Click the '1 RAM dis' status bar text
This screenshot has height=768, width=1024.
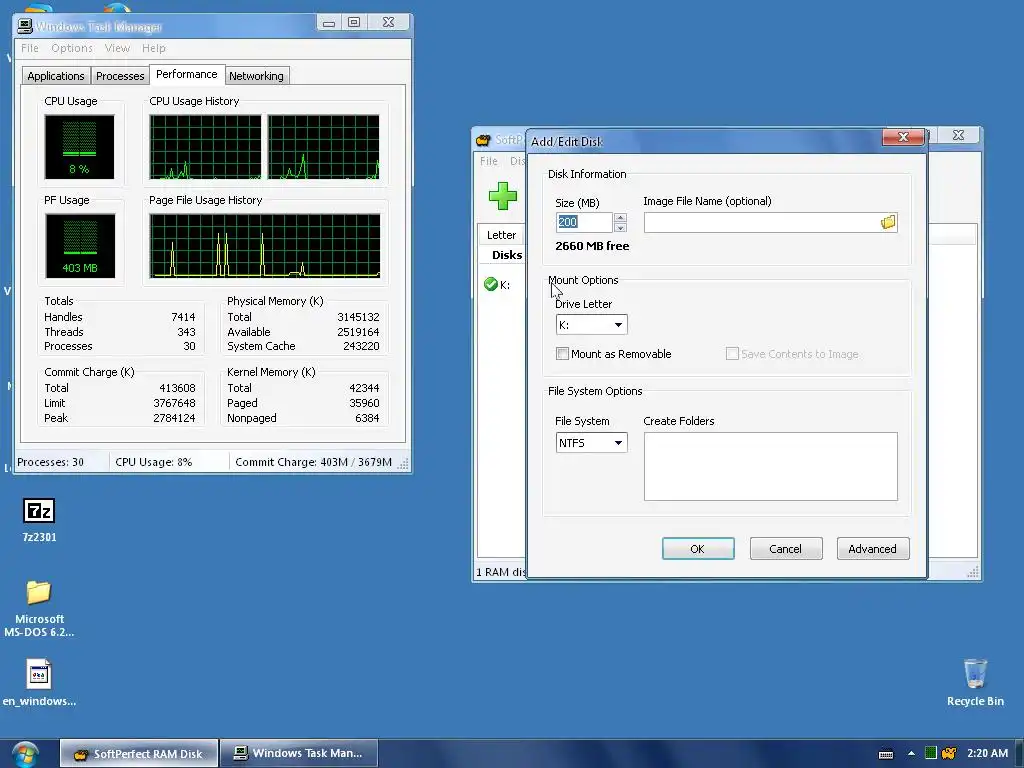coord(500,572)
